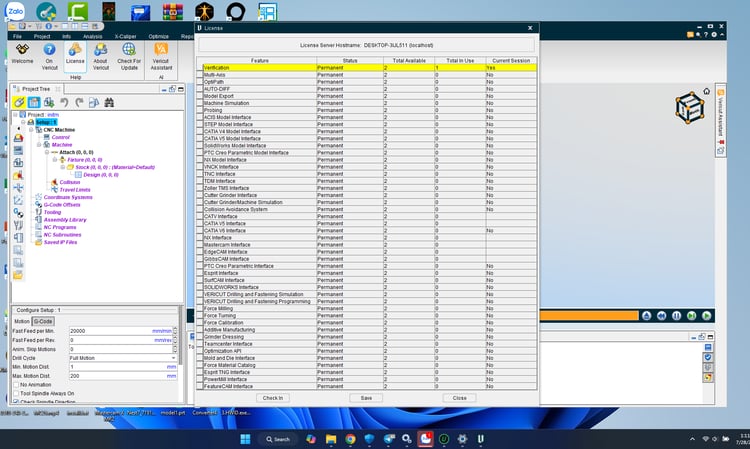Enable the No Animation checkbox
Image resolution: width=750 pixels, height=449 pixels.
pos(16,384)
